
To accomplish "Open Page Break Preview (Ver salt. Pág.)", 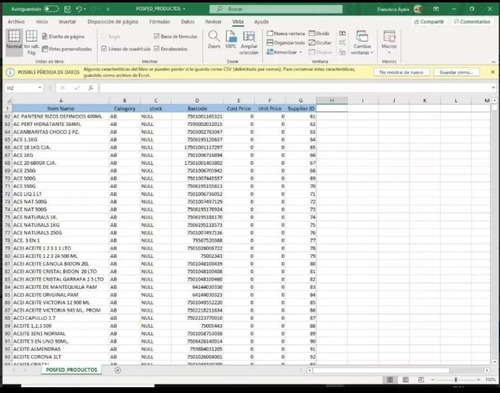I will point(31,43).
